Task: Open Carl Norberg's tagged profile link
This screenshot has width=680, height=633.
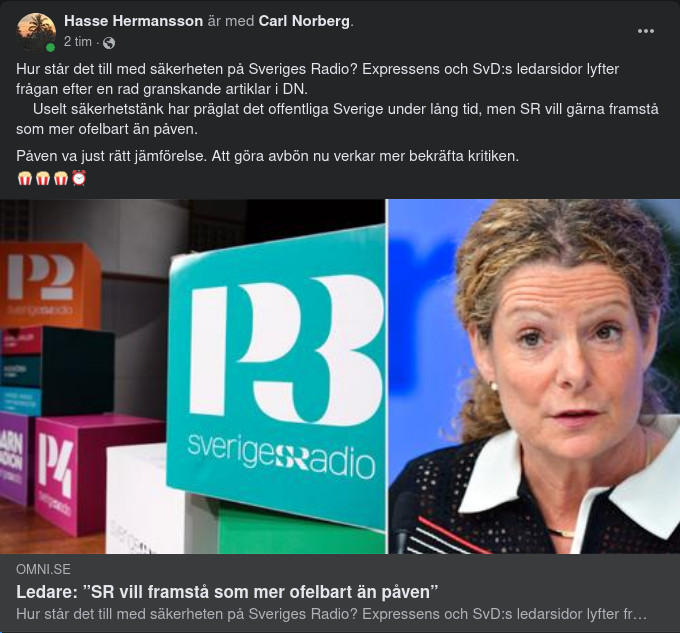Action: click(x=304, y=21)
